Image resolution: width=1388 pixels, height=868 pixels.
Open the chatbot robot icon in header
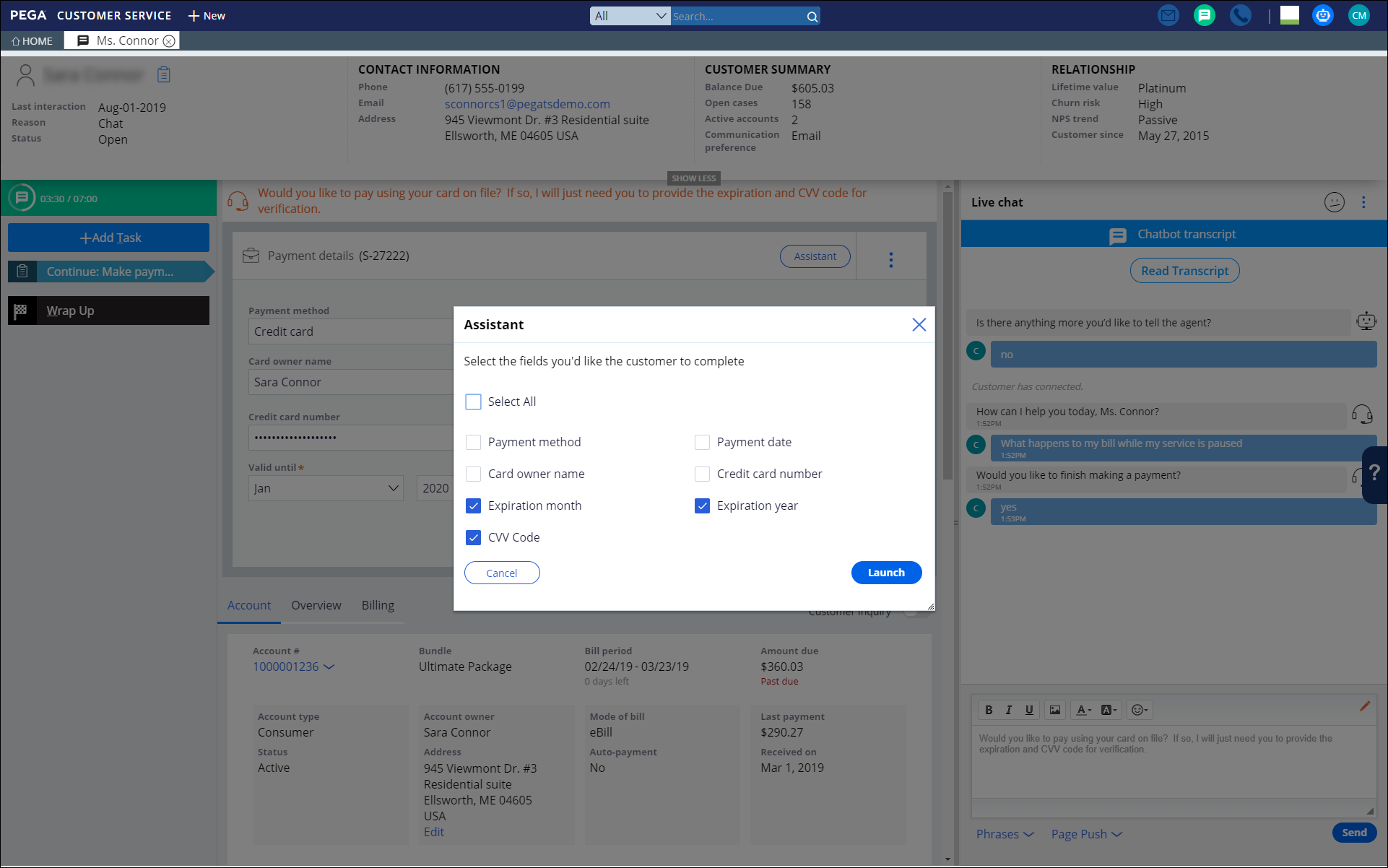(1322, 15)
